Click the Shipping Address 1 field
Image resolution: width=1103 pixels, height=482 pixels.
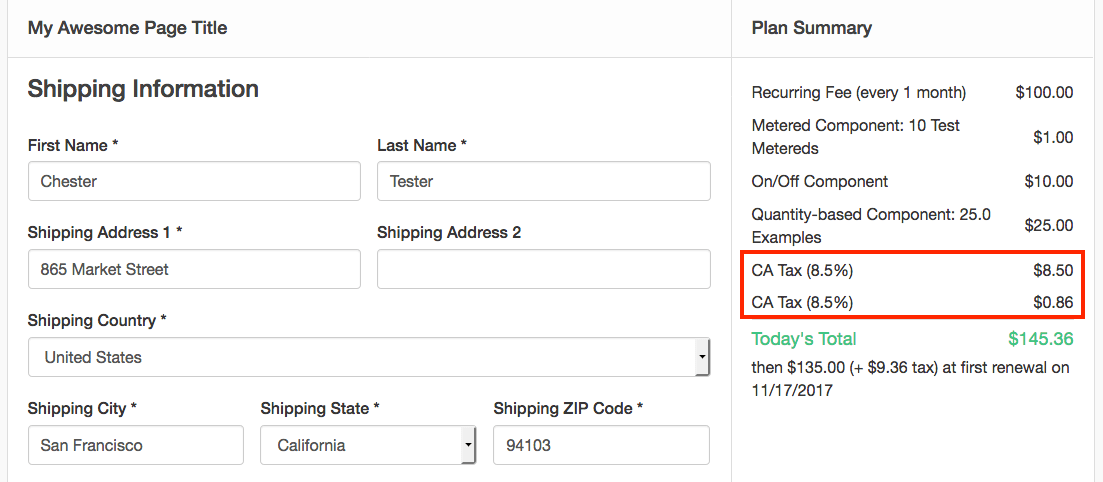point(194,269)
